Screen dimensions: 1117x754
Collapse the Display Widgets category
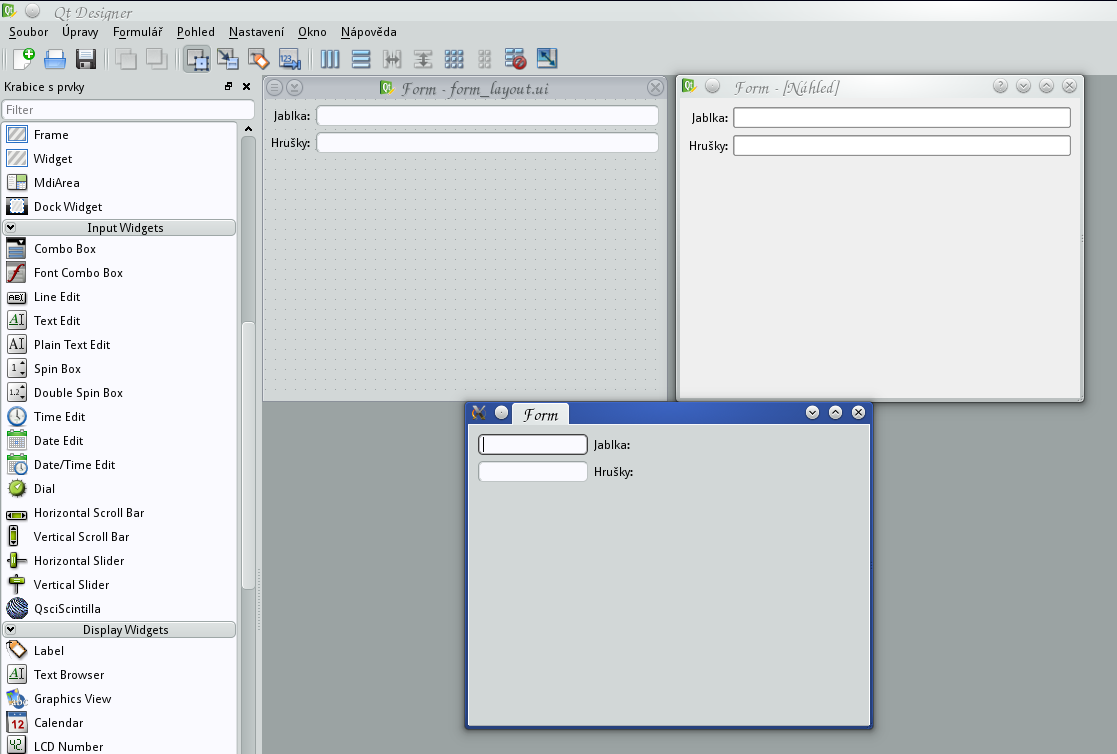[11, 629]
